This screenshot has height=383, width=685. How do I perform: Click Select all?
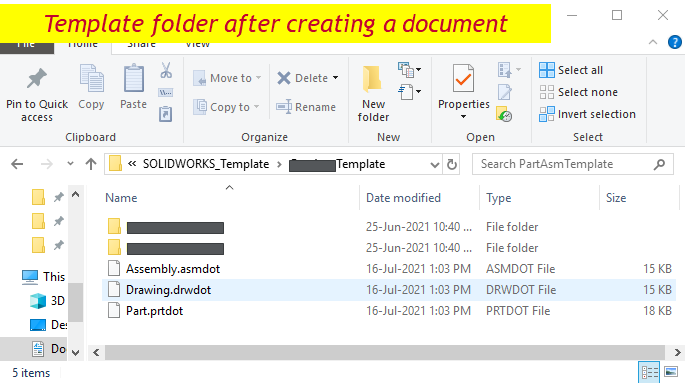pos(571,70)
